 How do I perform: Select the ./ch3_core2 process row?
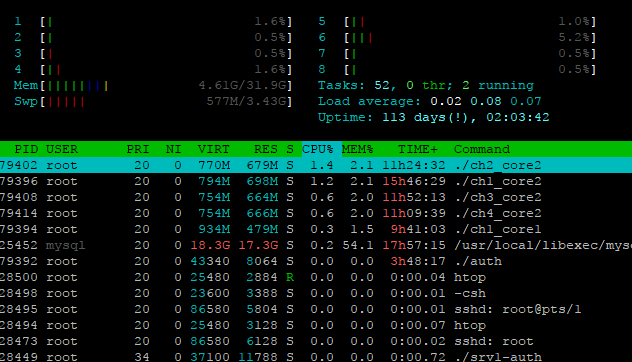click(x=316, y=197)
